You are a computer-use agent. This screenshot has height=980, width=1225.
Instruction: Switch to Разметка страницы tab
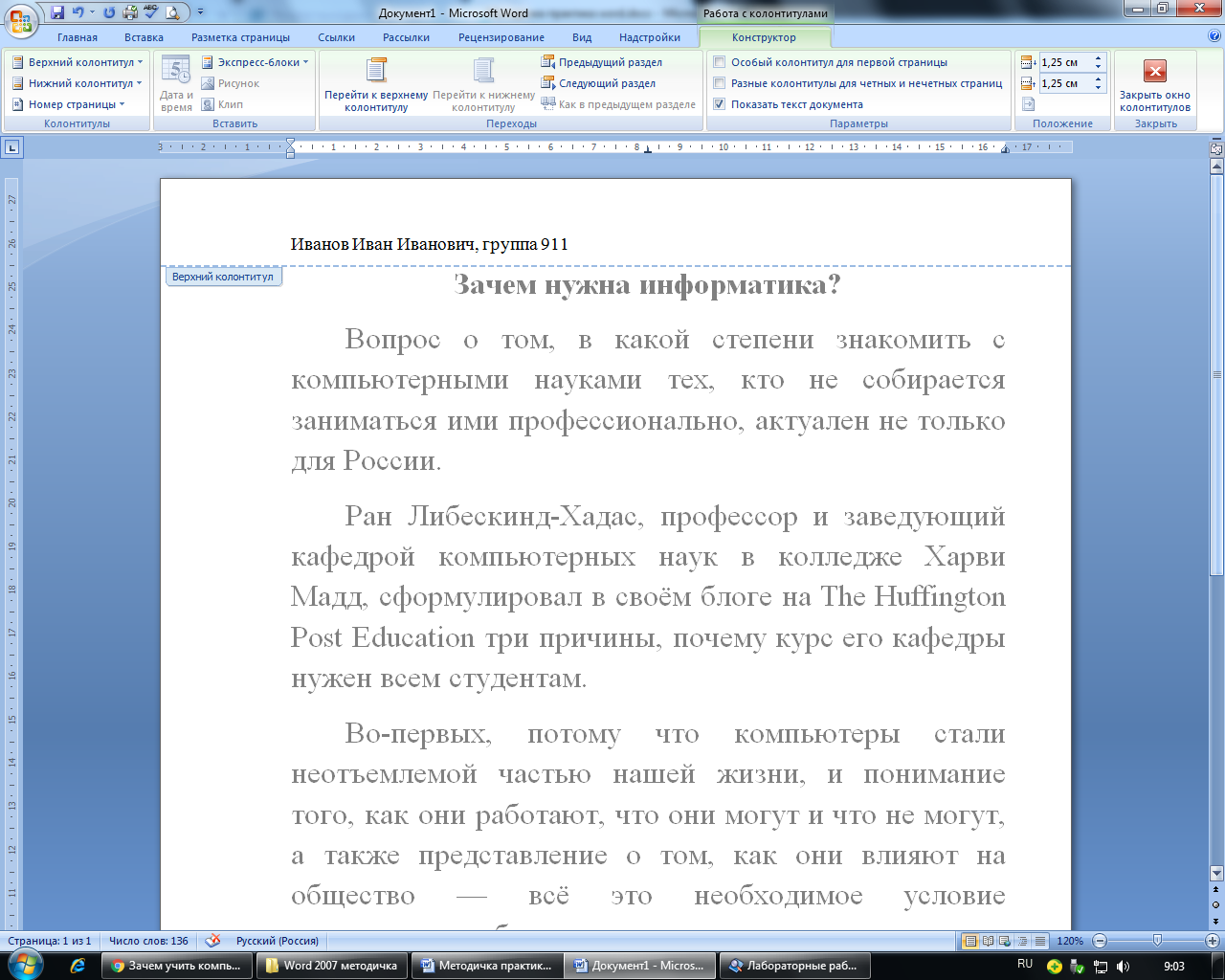240,37
